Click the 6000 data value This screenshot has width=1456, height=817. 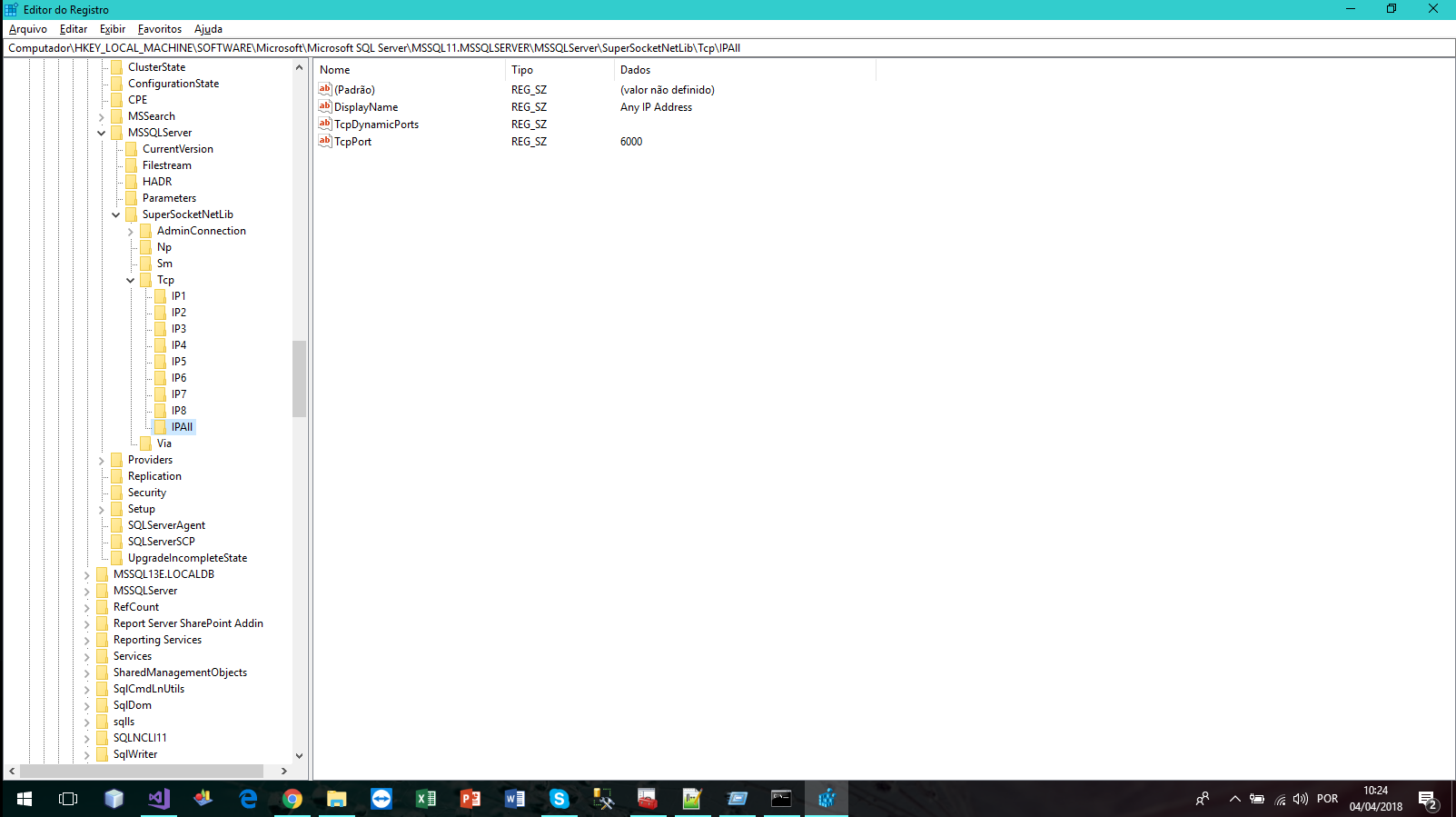coord(631,142)
